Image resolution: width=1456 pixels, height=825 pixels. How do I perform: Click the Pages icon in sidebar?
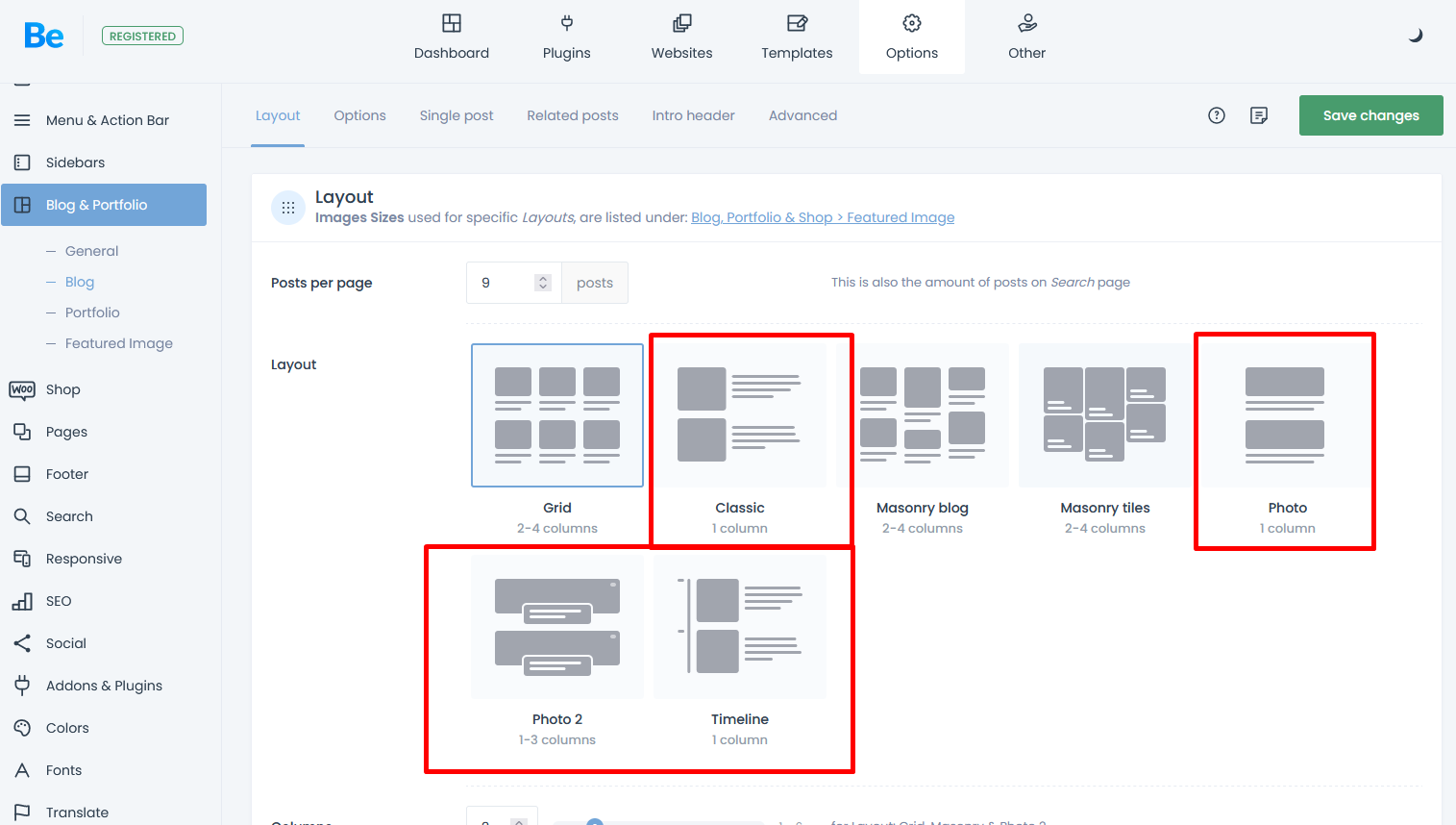[x=22, y=432]
